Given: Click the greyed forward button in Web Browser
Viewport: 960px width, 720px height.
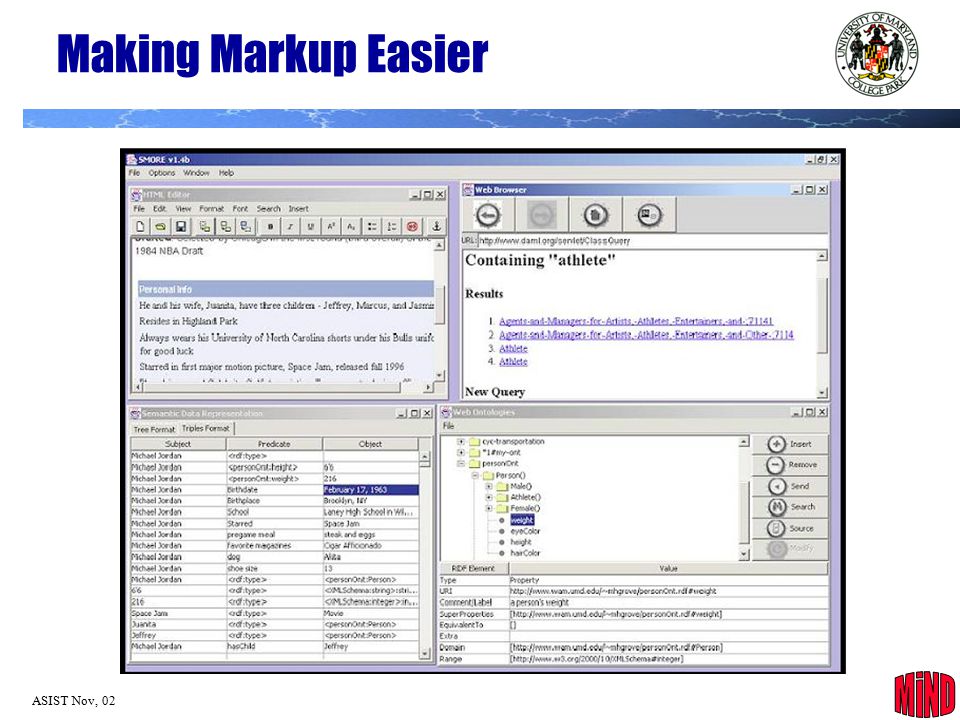Looking at the screenshot, I should [x=542, y=215].
